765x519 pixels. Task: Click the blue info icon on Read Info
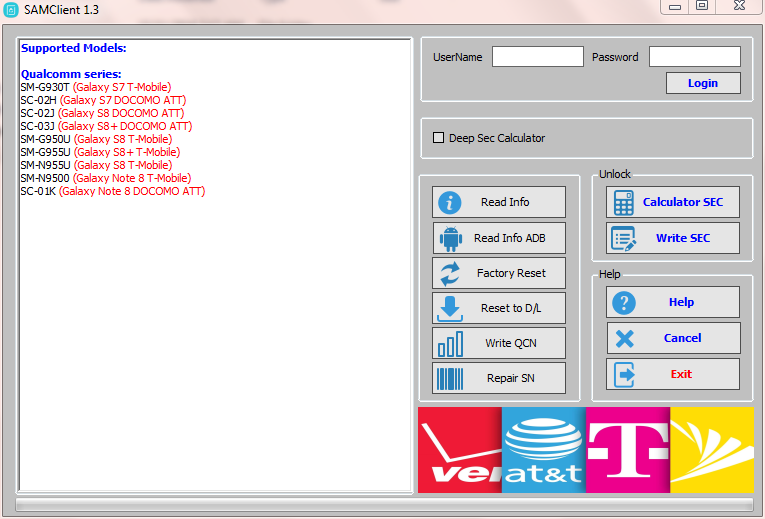[449, 202]
